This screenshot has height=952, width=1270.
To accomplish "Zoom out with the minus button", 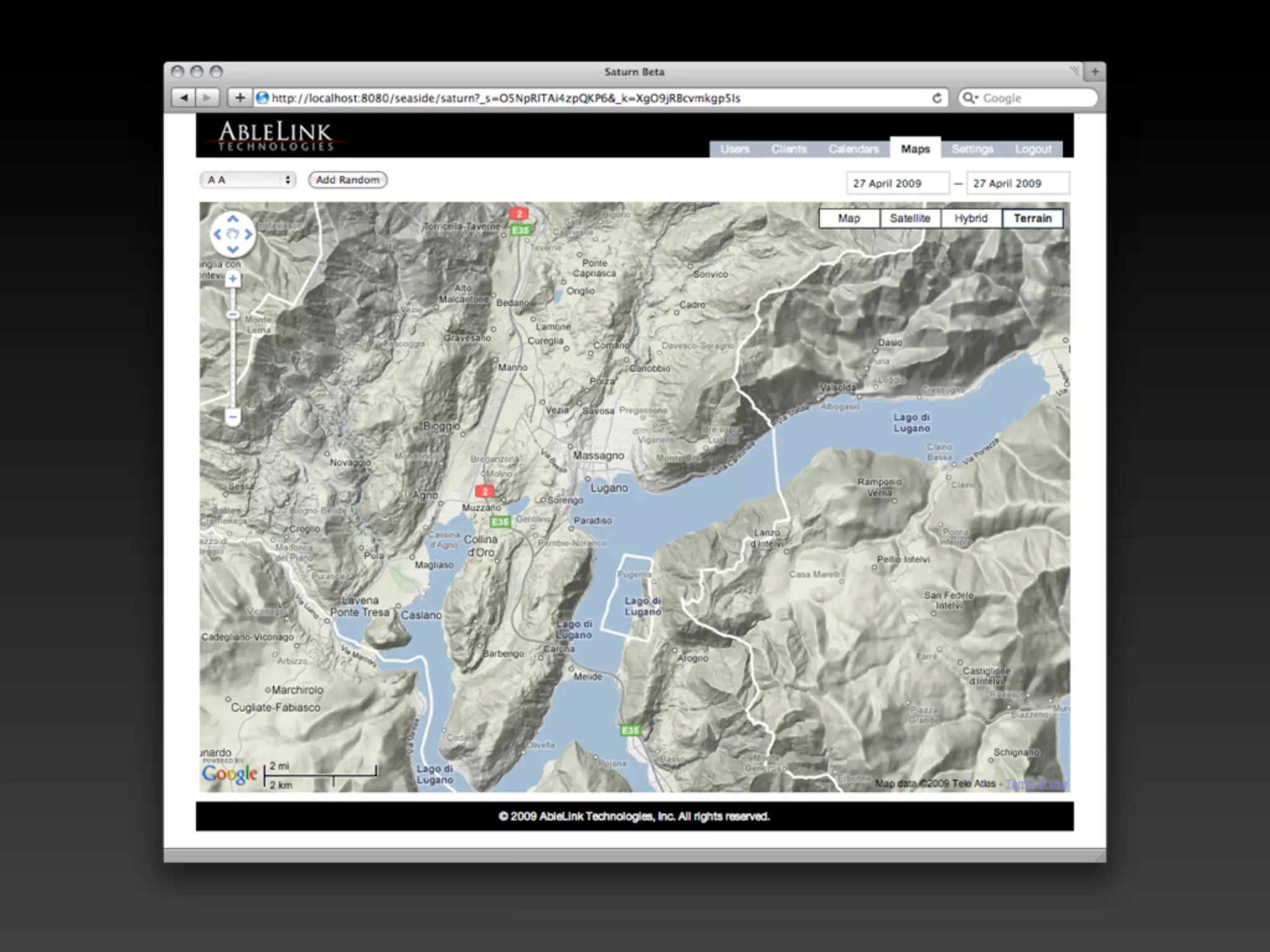I will [233, 417].
